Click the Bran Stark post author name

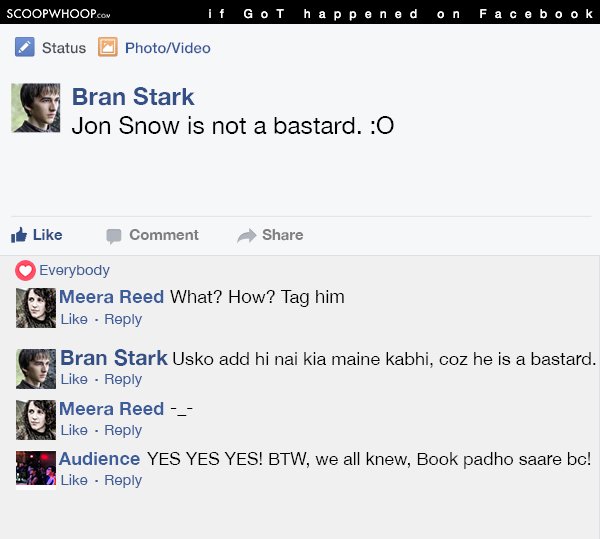[133, 96]
